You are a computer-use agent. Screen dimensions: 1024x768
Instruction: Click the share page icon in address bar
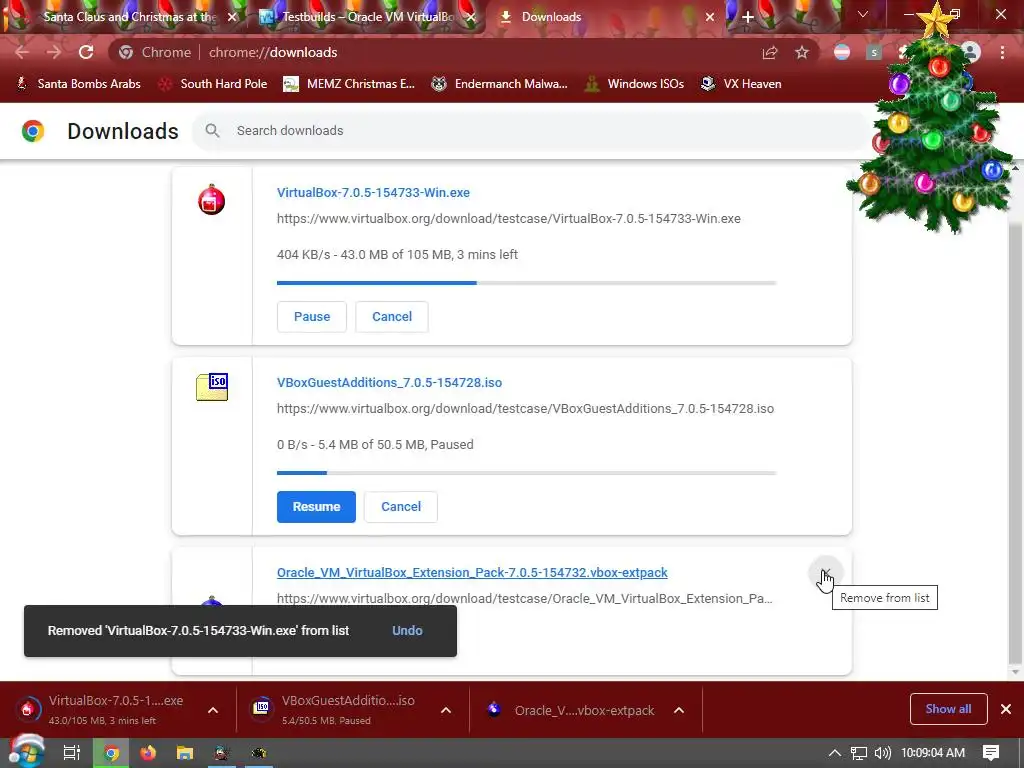[x=770, y=52]
